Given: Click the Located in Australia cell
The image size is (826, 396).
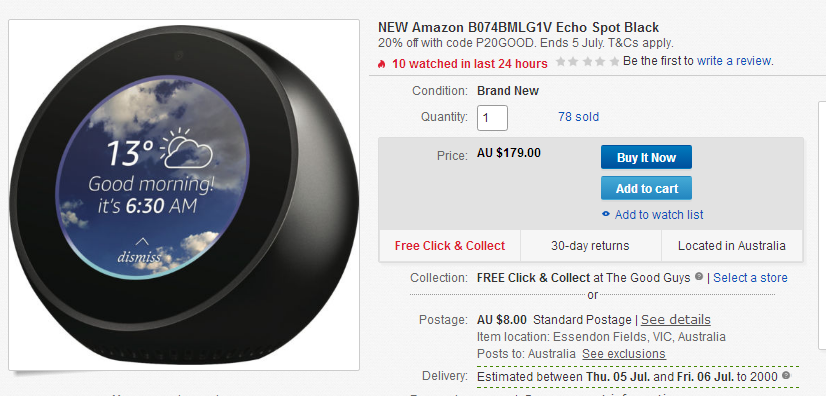Looking at the screenshot, I should pyautogui.click(x=732, y=245).
